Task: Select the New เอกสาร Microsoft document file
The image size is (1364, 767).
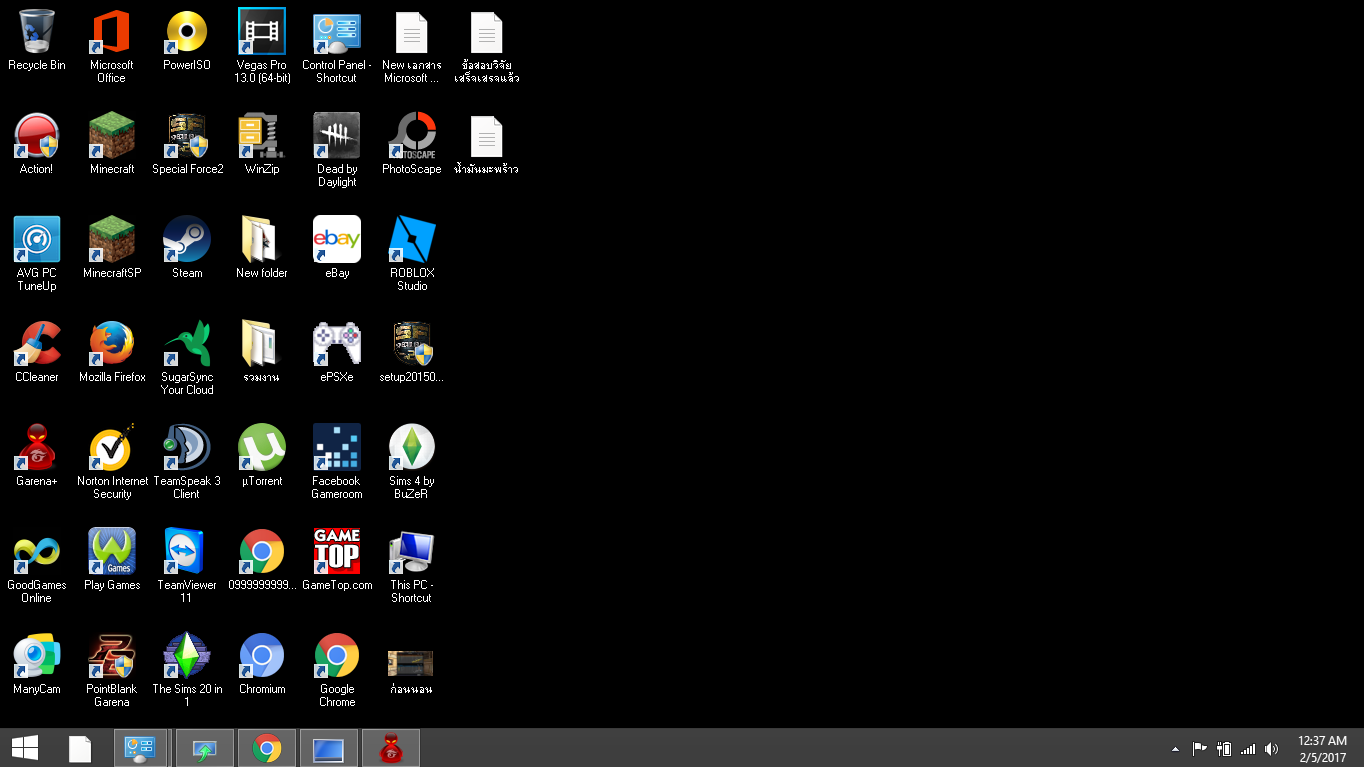Action: click(x=412, y=32)
